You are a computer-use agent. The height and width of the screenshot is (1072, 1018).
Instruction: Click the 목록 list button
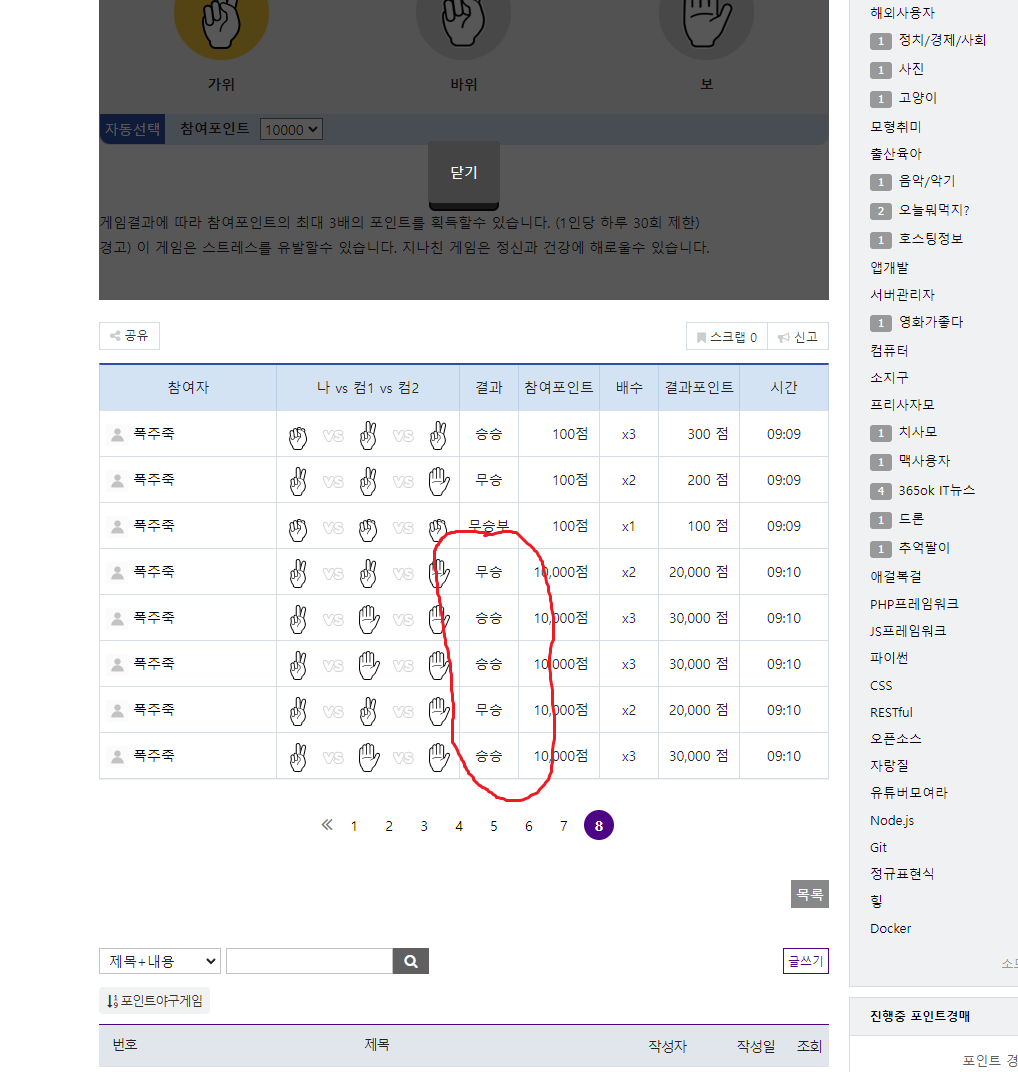[x=809, y=894]
